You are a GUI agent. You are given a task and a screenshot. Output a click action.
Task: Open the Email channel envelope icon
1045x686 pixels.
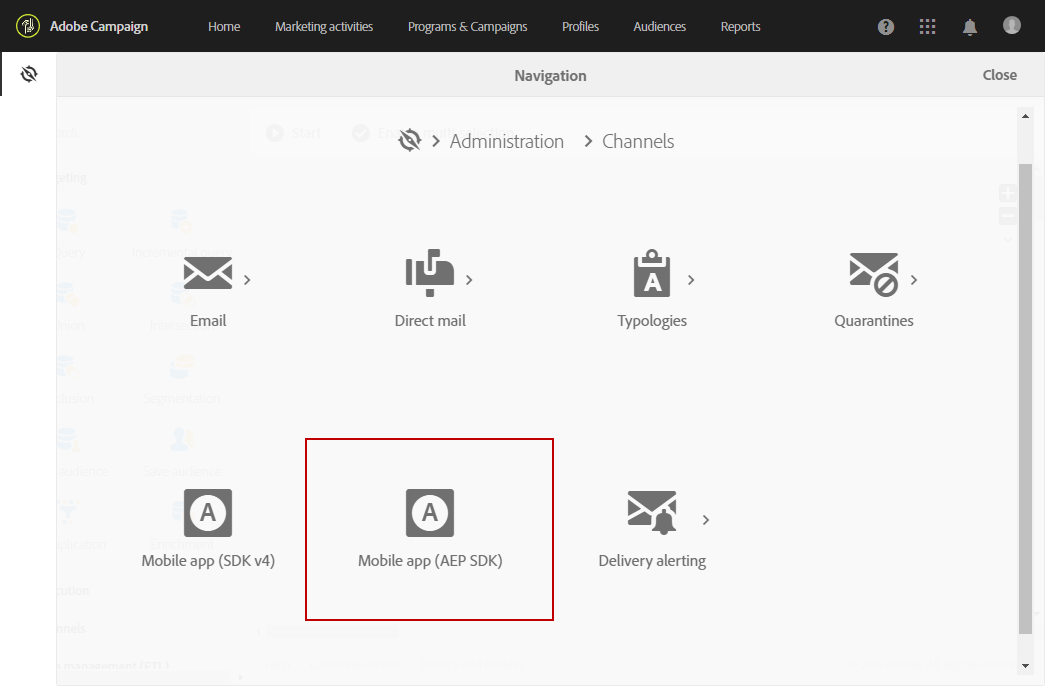pyautogui.click(x=208, y=273)
